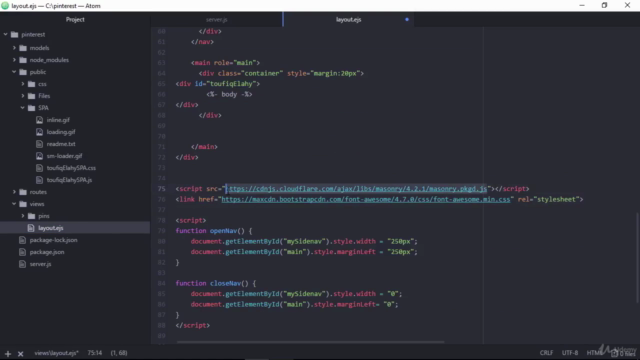Open readme.txt from the SPA folder

pyautogui.click(x=61, y=144)
